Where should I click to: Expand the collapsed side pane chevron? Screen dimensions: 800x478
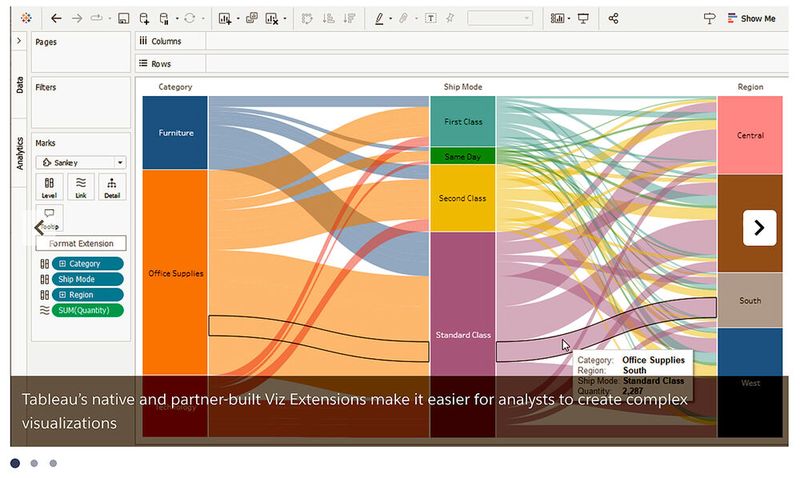[x=19, y=41]
